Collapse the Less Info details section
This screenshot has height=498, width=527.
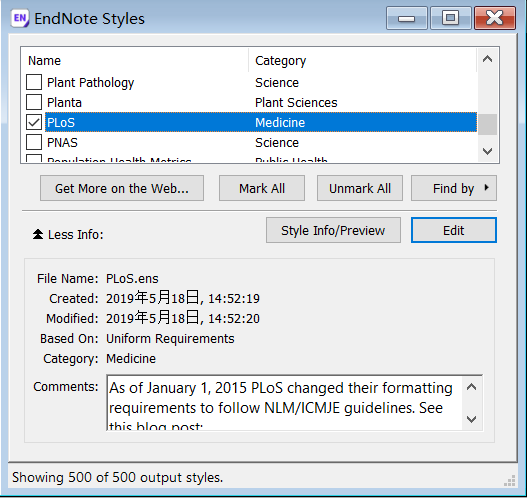(x=68, y=234)
